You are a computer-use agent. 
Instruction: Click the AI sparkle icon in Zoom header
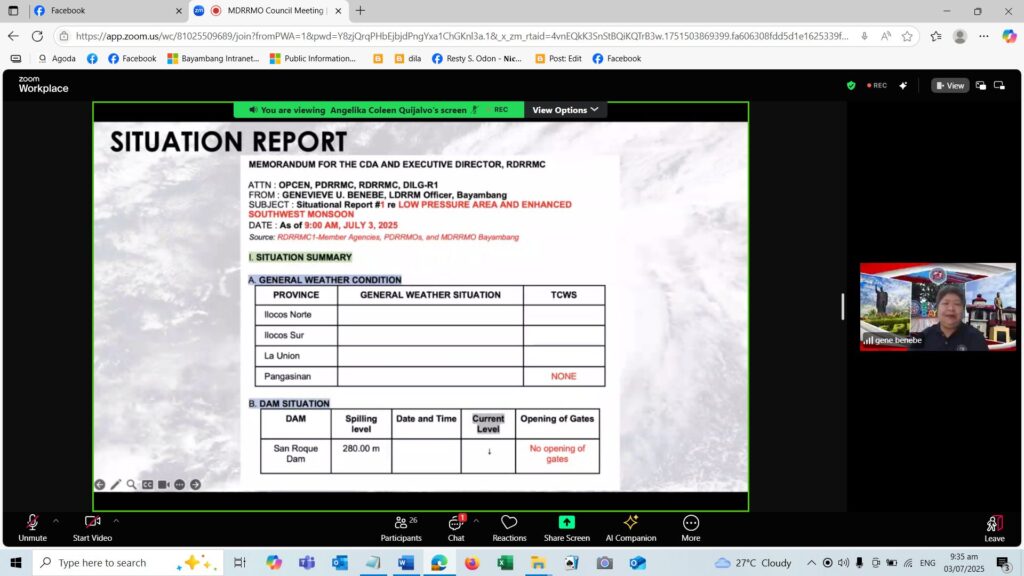pyautogui.click(x=903, y=86)
